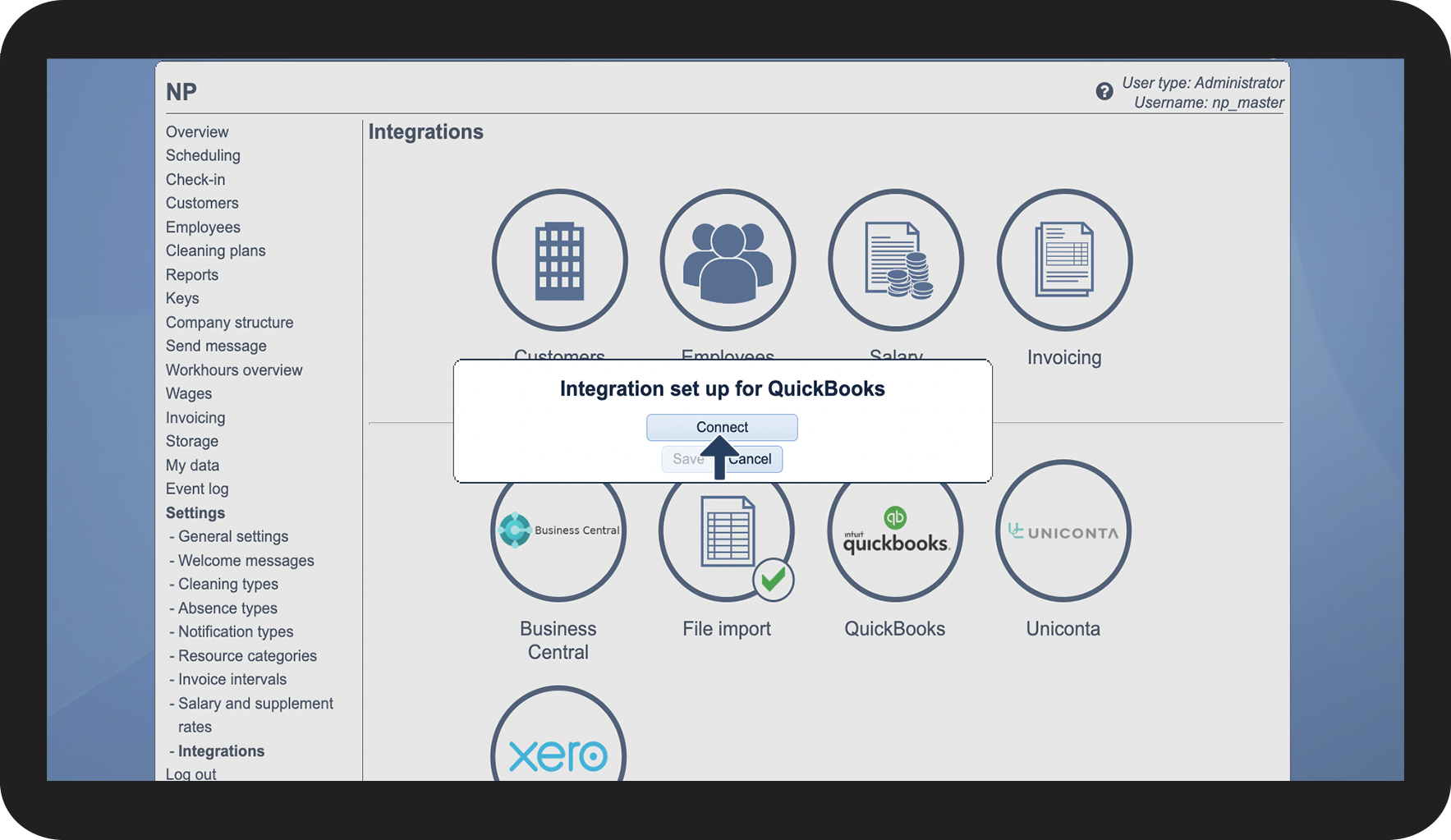Open the Customers building integration icon

click(x=560, y=260)
